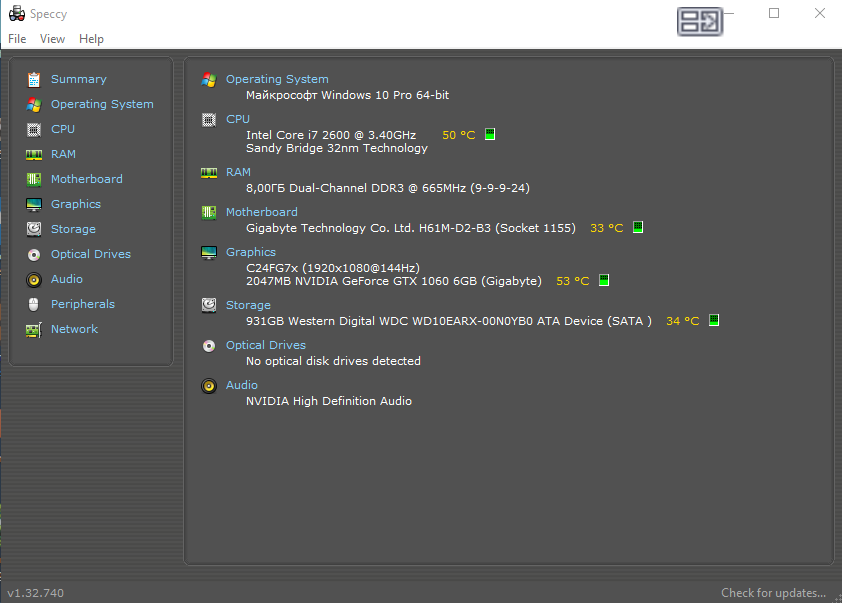Click the Western Digital WDC drive text
842x603 pixels.
click(448, 321)
